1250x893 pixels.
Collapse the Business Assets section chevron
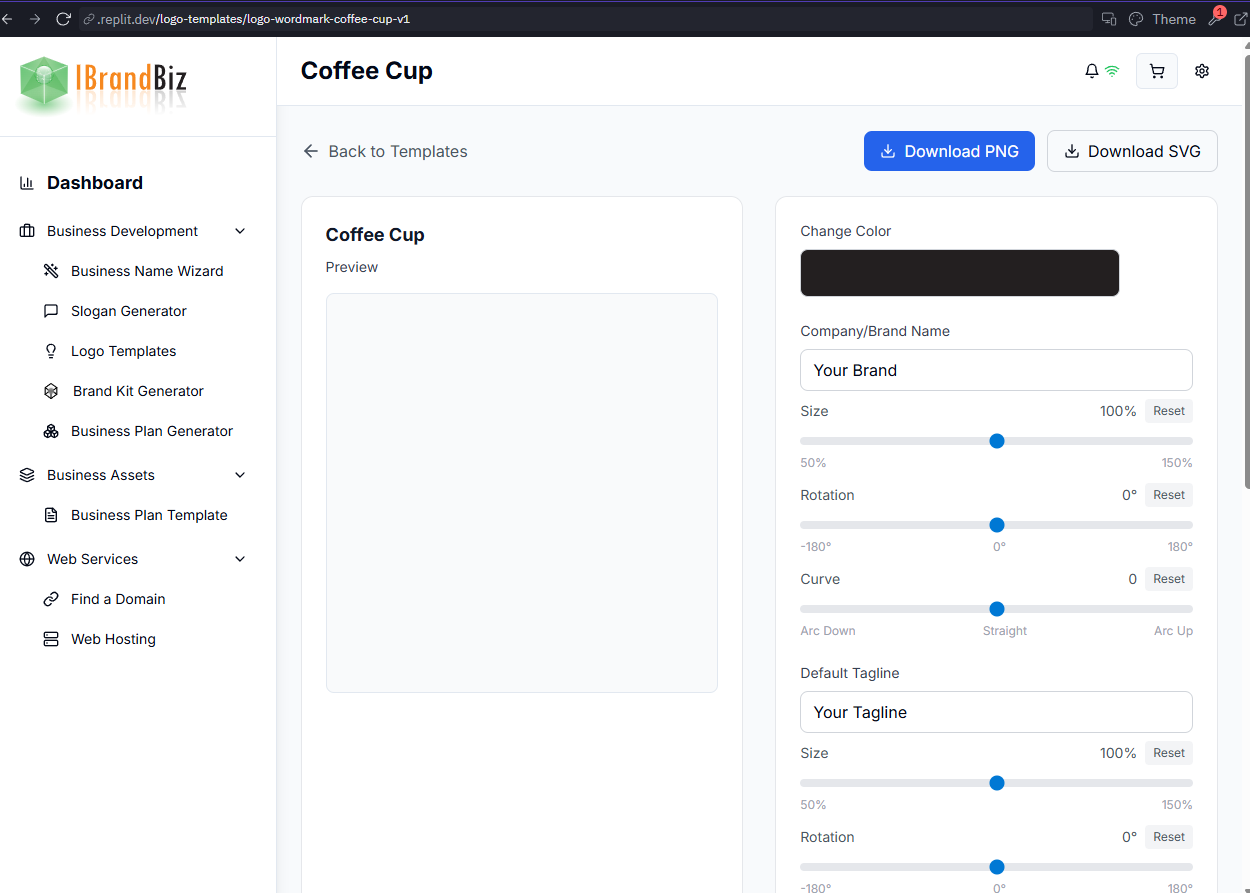click(x=240, y=475)
